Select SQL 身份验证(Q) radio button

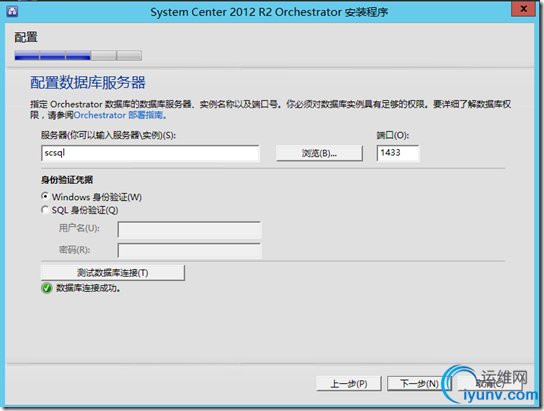45,210
